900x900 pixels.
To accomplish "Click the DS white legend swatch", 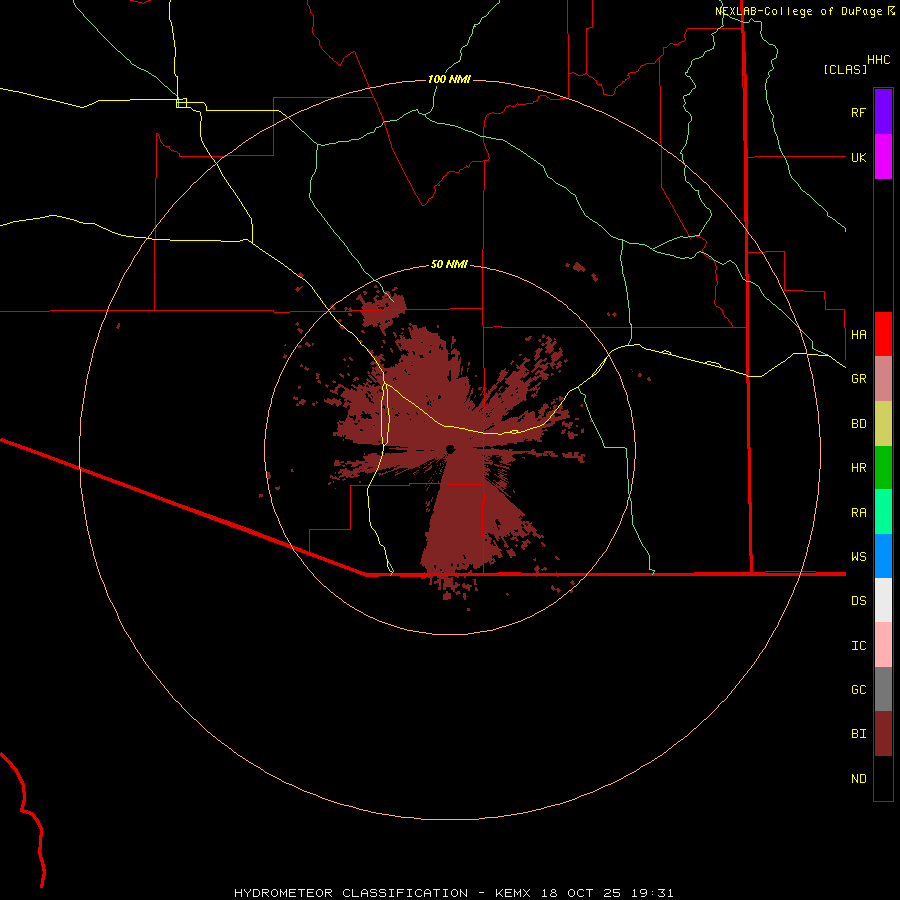I will (x=883, y=600).
